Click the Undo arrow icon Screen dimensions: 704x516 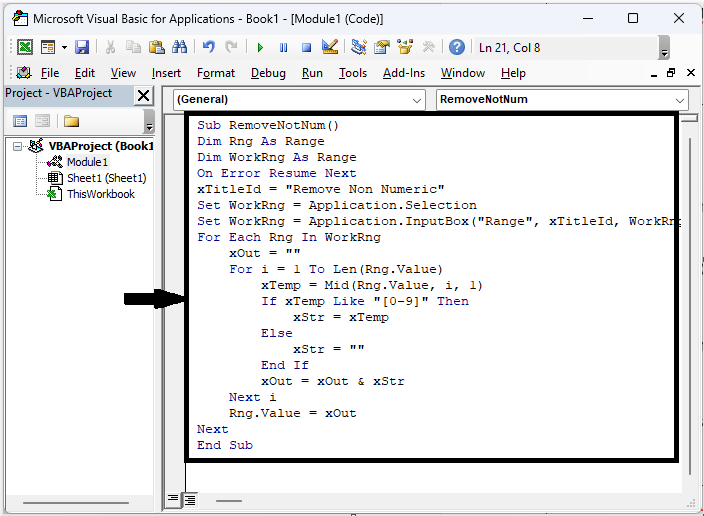click(x=208, y=47)
